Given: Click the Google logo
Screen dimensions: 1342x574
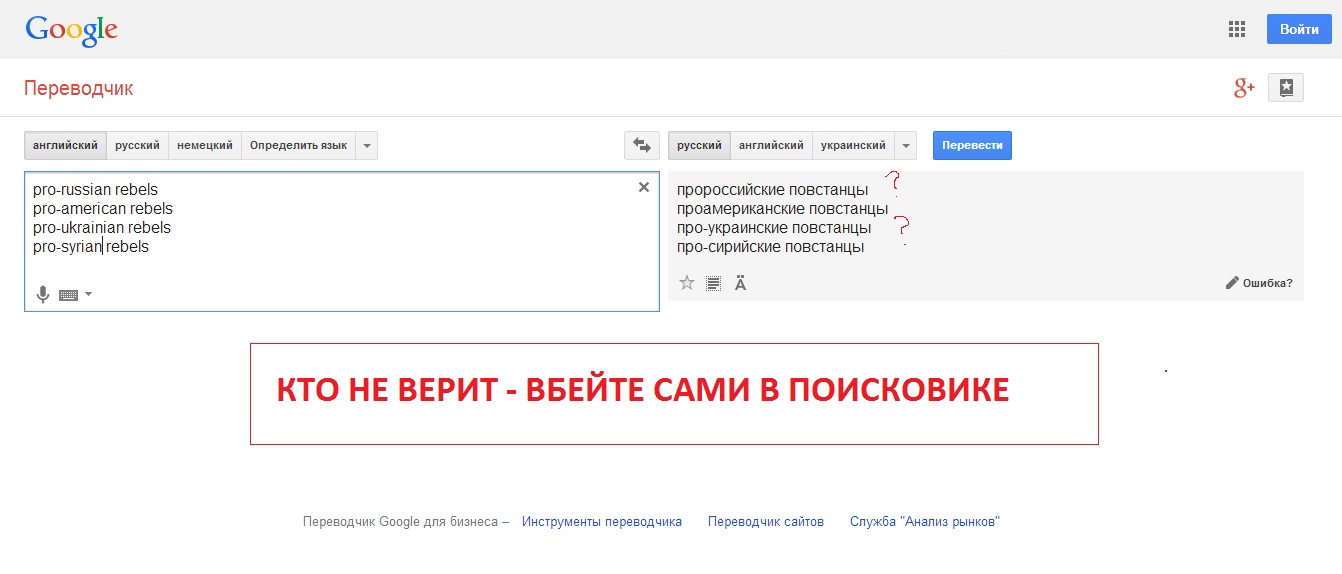Looking at the screenshot, I should [72, 30].
